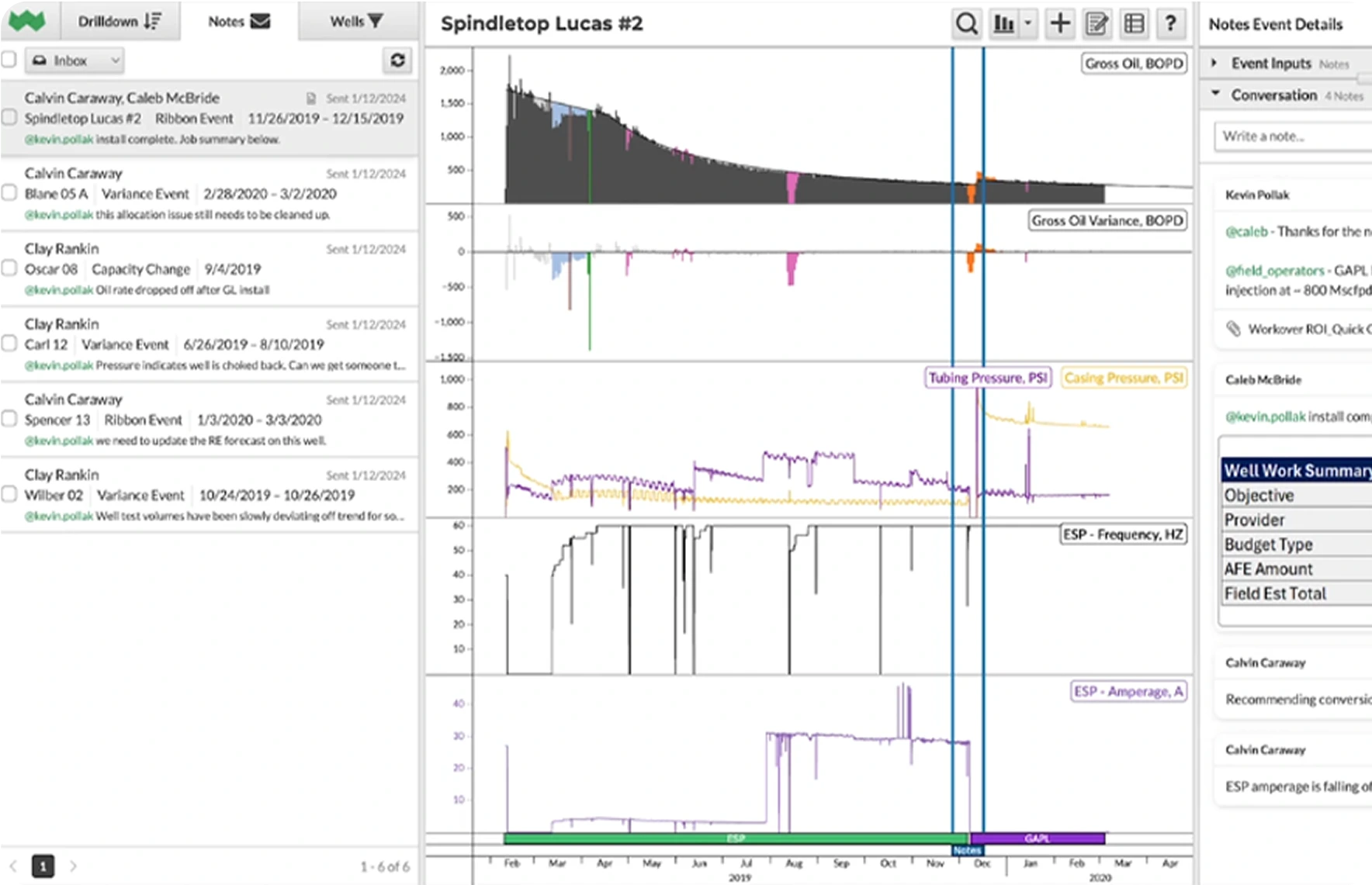Switch to the Drilldown tab

(120, 21)
